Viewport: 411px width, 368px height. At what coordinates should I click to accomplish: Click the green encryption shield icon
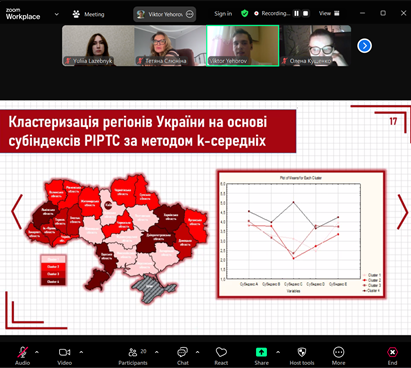[x=245, y=14]
